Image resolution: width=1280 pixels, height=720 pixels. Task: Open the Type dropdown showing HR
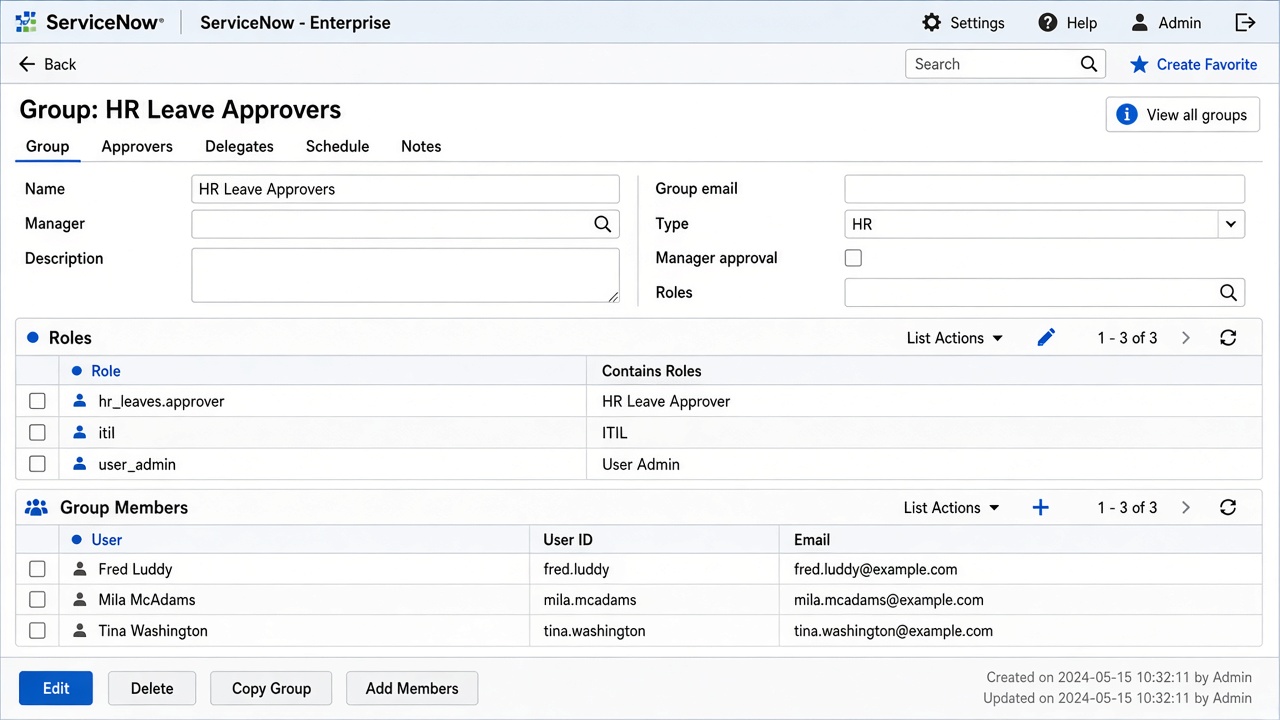(x=1044, y=224)
